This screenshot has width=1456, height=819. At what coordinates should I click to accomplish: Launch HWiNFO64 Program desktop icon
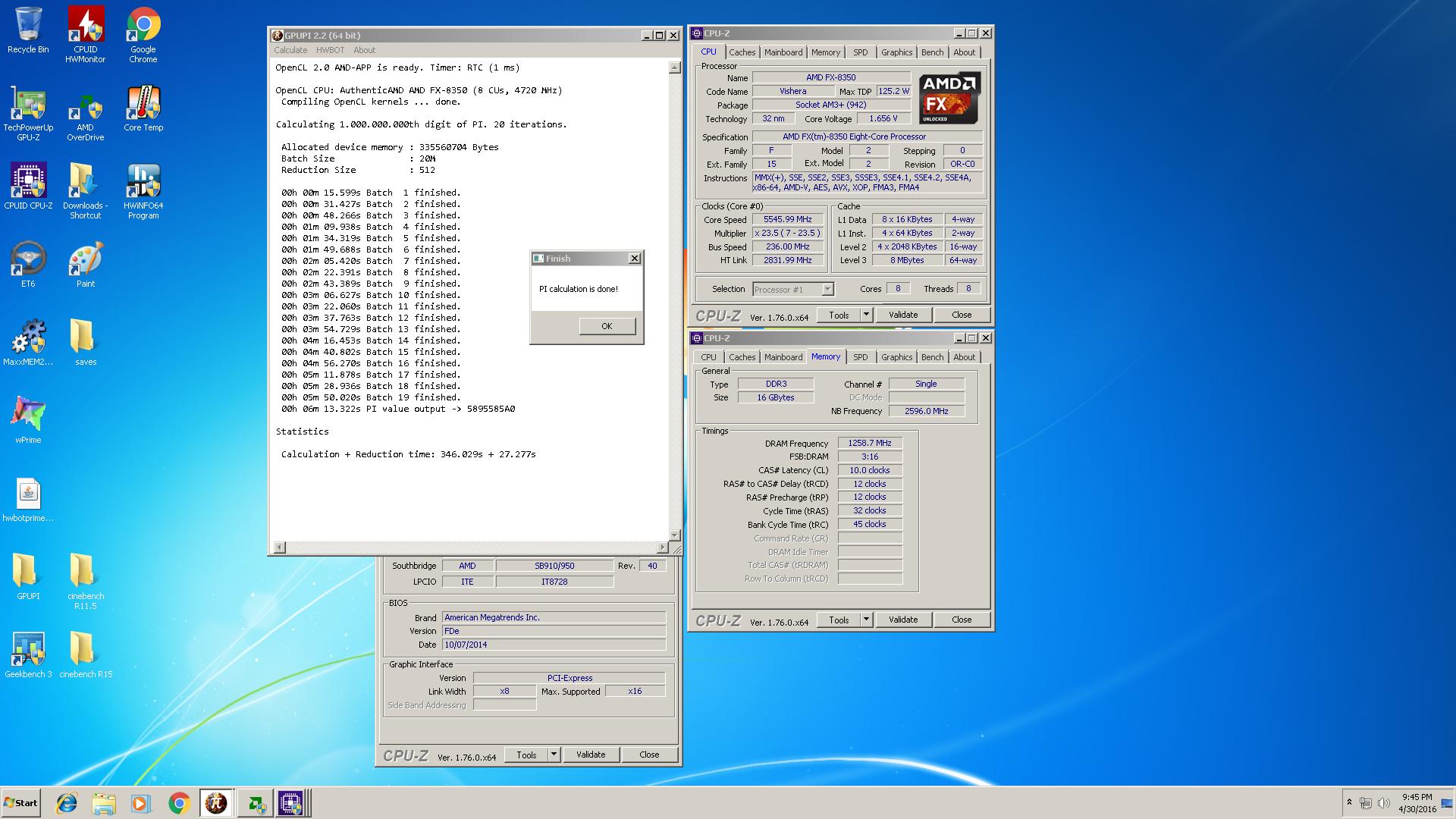(143, 191)
